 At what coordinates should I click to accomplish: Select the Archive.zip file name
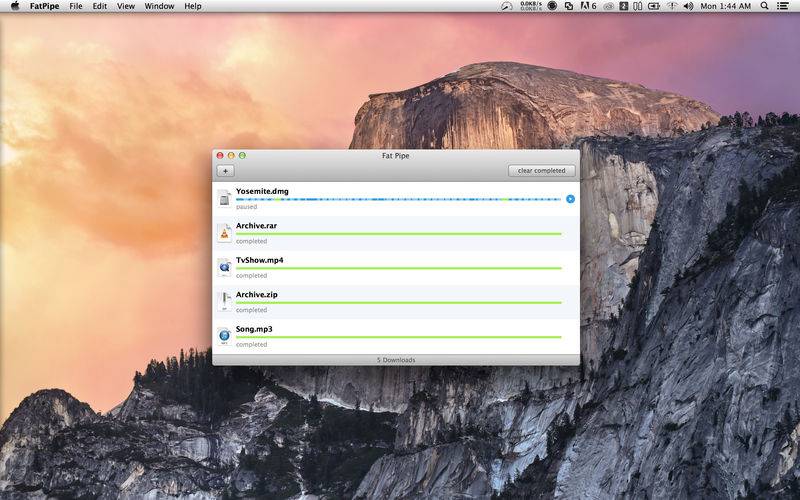[257, 294]
